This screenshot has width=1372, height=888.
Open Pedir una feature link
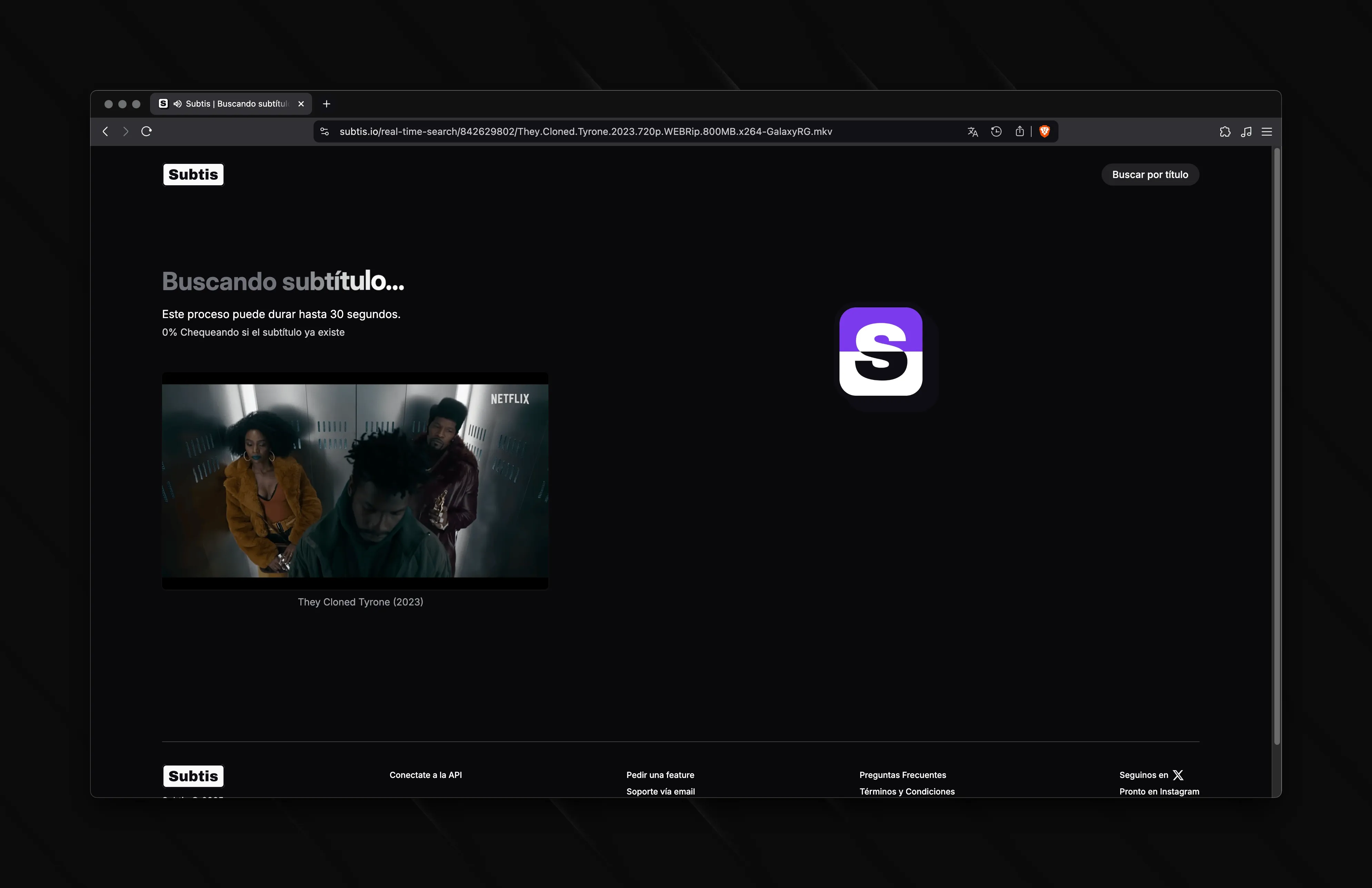(x=660, y=775)
